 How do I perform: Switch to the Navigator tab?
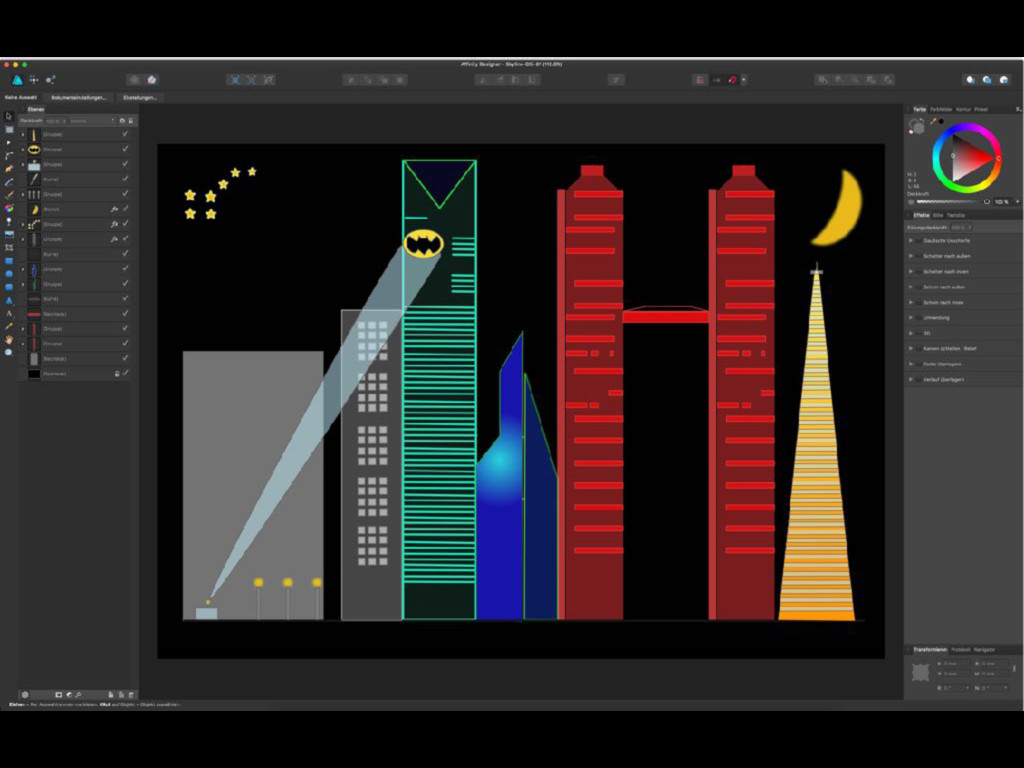984,650
